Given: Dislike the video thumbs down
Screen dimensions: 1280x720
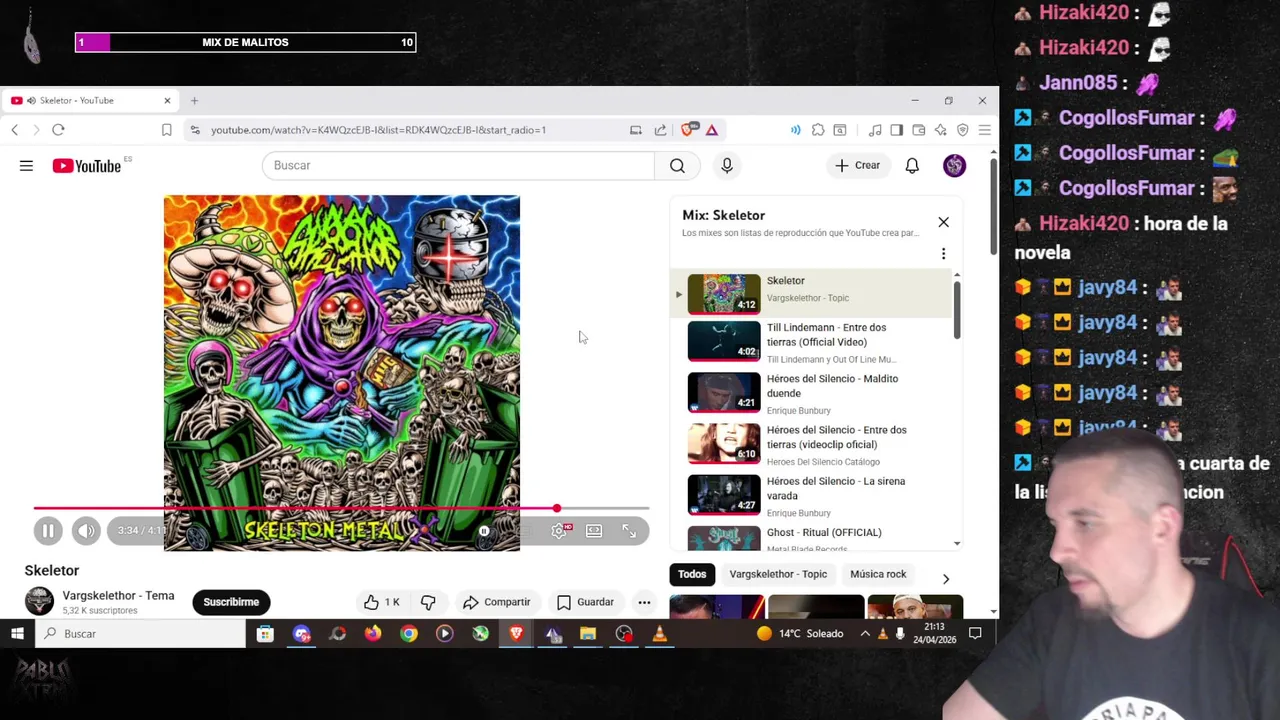Looking at the screenshot, I should (x=428, y=602).
